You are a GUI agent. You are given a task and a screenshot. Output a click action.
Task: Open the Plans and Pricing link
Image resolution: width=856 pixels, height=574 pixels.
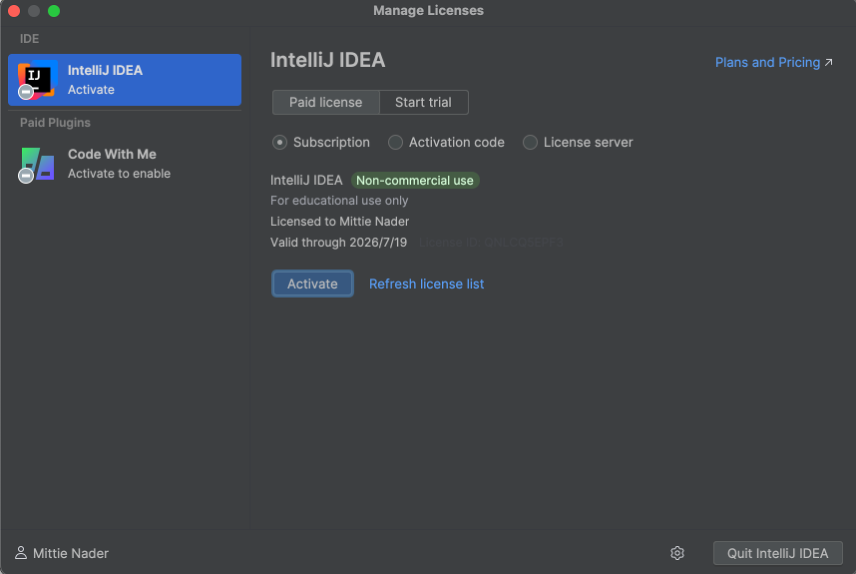pos(767,62)
